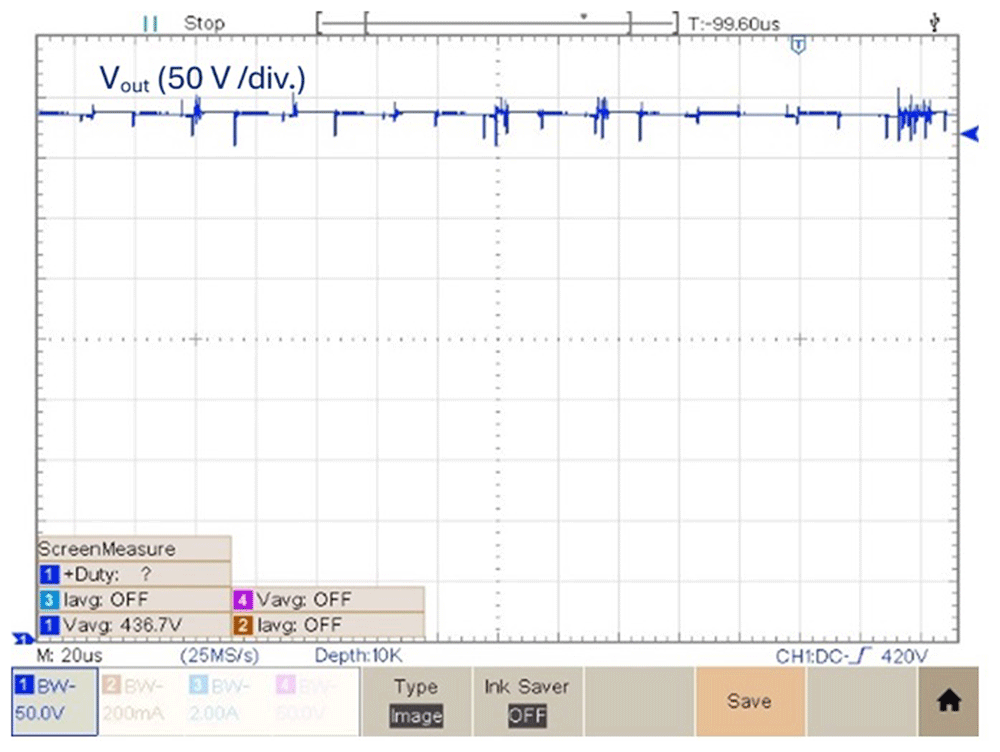Click the pause icon beside Stop
Screen dimensions: 1000x752
(x=151, y=24)
